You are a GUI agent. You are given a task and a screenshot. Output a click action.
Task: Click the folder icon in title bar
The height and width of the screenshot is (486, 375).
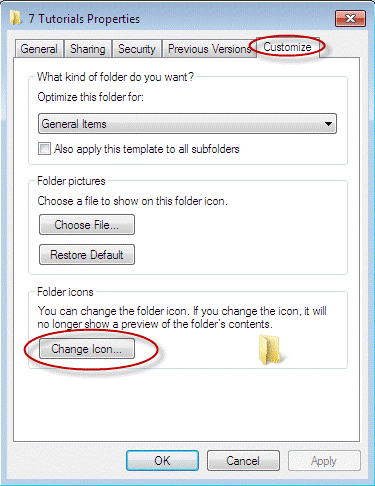[15, 18]
